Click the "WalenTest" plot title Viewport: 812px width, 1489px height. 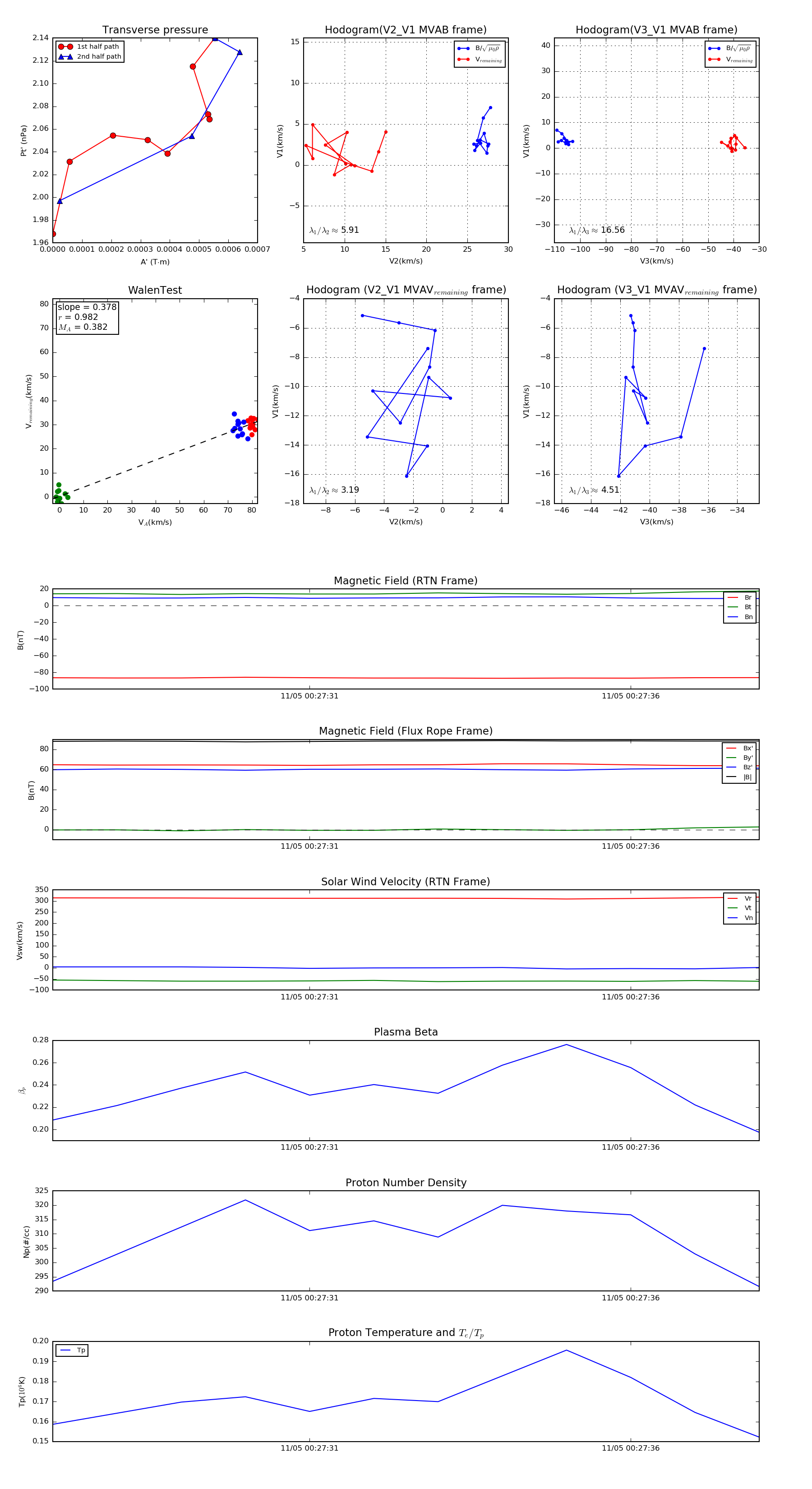tap(155, 290)
